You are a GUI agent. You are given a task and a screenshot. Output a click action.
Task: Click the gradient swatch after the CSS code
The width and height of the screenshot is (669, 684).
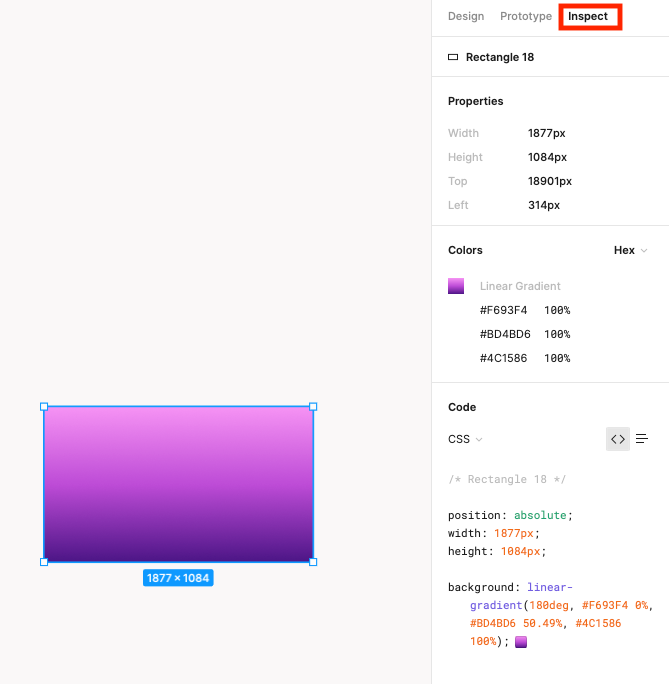click(x=521, y=642)
